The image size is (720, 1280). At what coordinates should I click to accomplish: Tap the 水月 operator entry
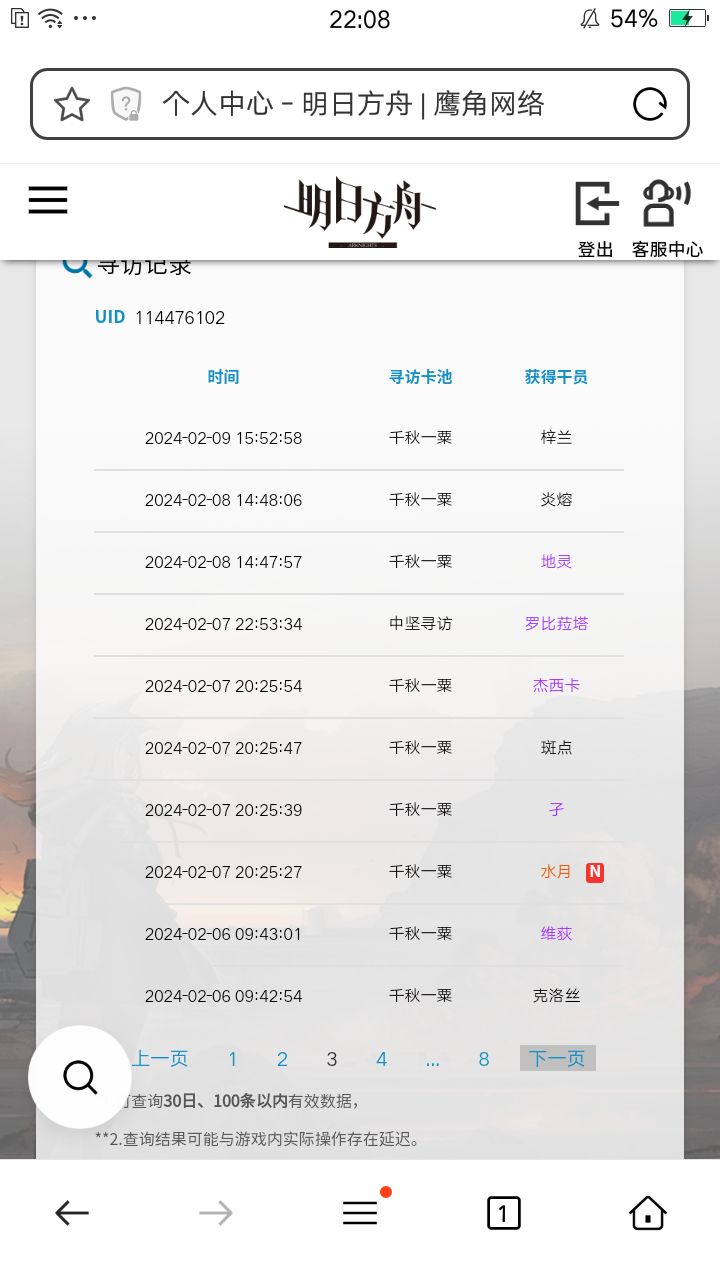click(556, 872)
